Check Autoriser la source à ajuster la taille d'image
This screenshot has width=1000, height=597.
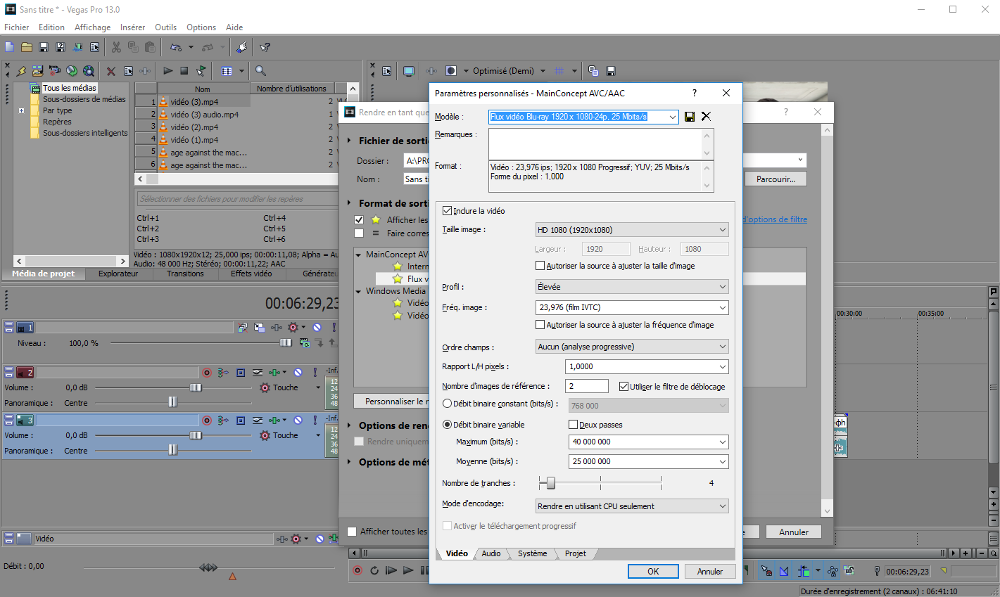click(x=540, y=266)
